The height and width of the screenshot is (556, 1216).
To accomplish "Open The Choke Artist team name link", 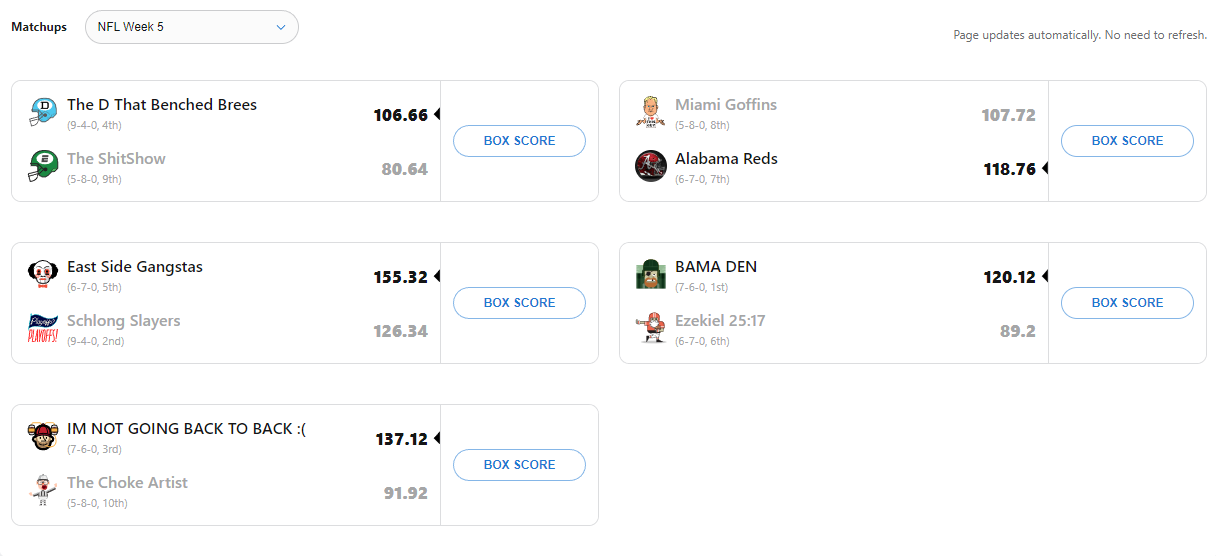I will tap(127, 483).
